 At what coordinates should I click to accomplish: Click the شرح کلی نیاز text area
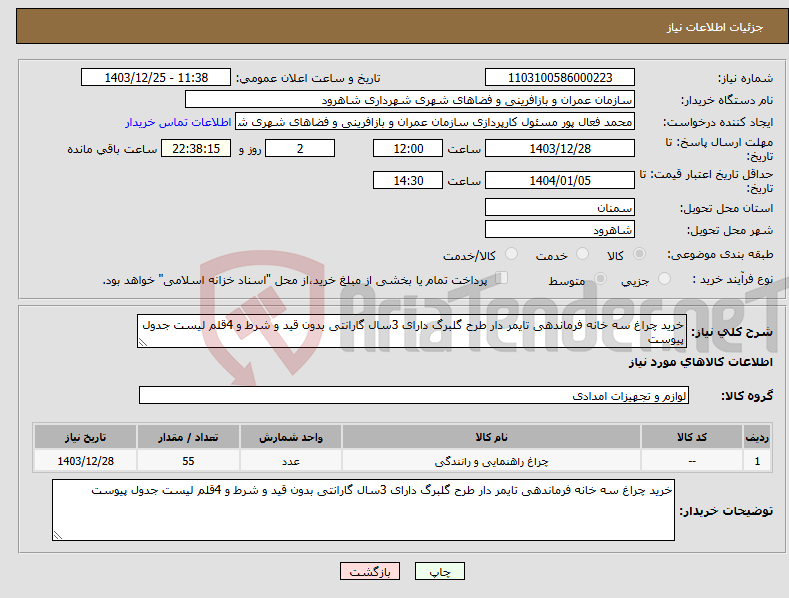pos(412,331)
